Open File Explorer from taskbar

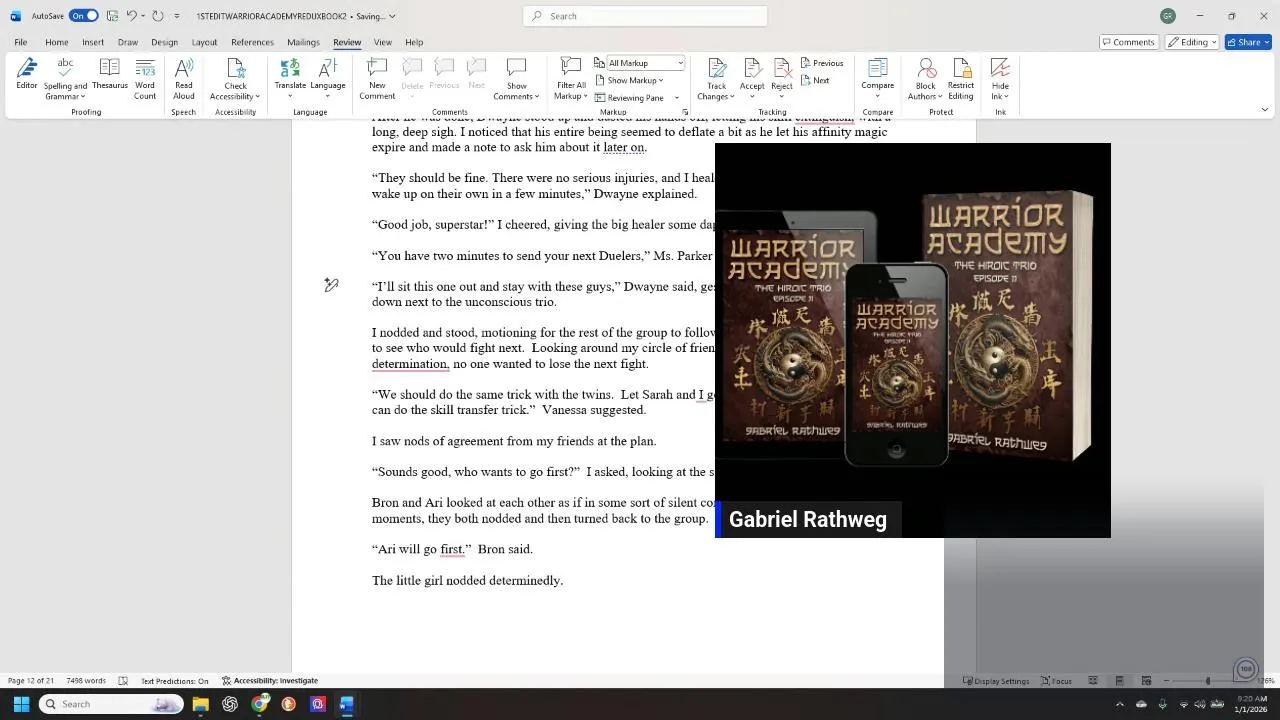click(x=200, y=704)
